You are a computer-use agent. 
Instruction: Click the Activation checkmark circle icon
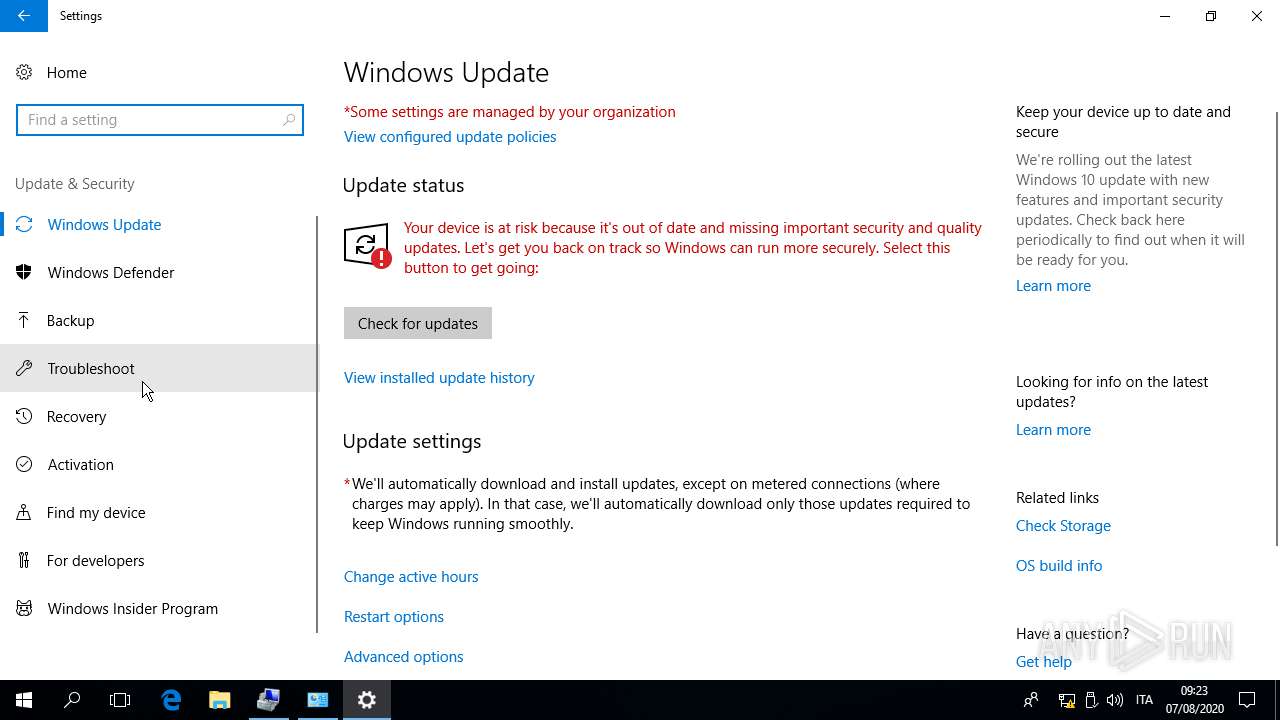click(24, 464)
